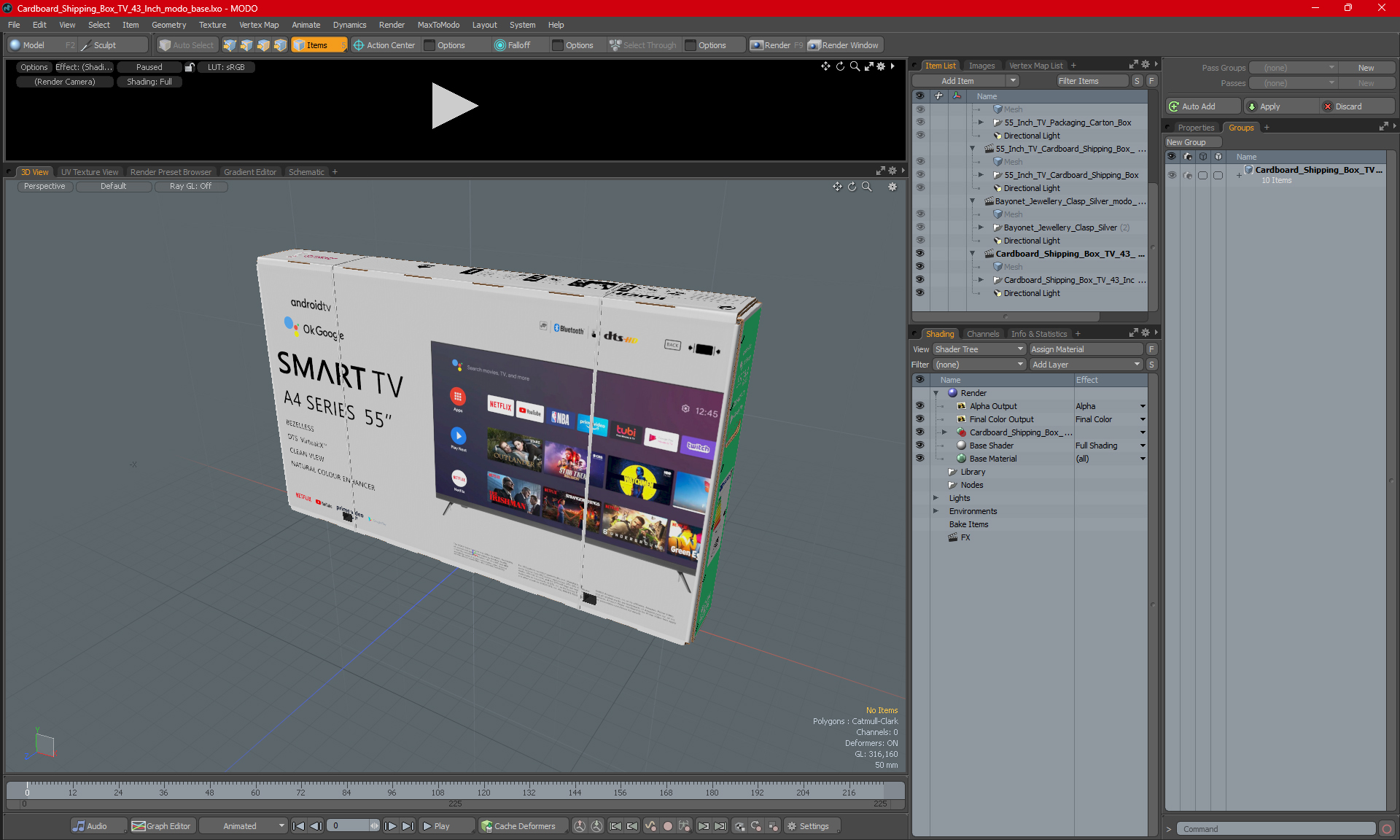Toggle visibility of Final Color Output

919,419
